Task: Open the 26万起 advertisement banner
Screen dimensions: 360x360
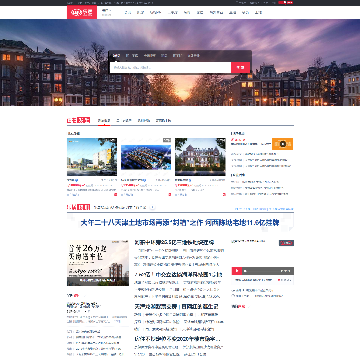Action: pos(98,263)
